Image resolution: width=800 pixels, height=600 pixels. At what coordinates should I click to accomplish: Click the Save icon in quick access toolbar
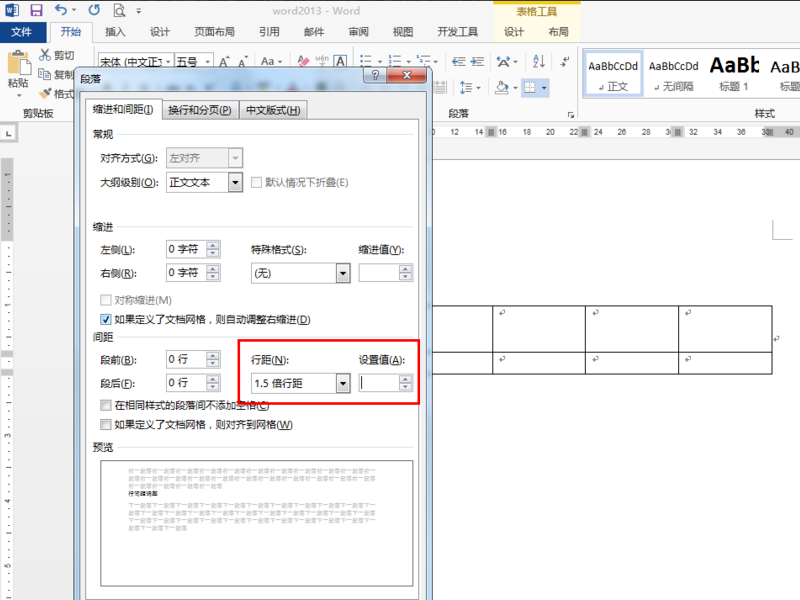pyautogui.click(x=36, y=10)
